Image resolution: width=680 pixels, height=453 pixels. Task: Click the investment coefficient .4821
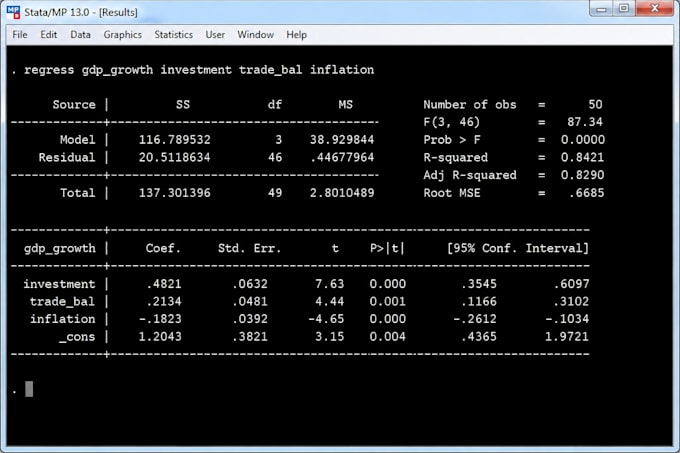(x=163, y=284)
